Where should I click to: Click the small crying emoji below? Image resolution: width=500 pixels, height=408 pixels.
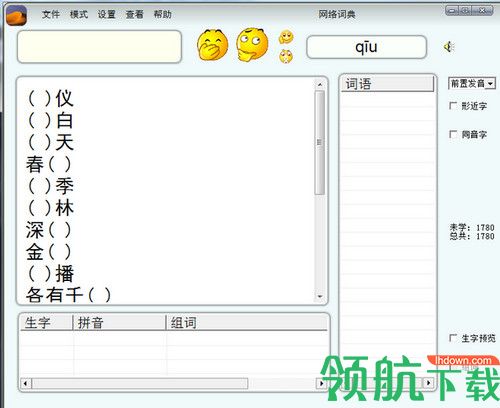[286, 56]
